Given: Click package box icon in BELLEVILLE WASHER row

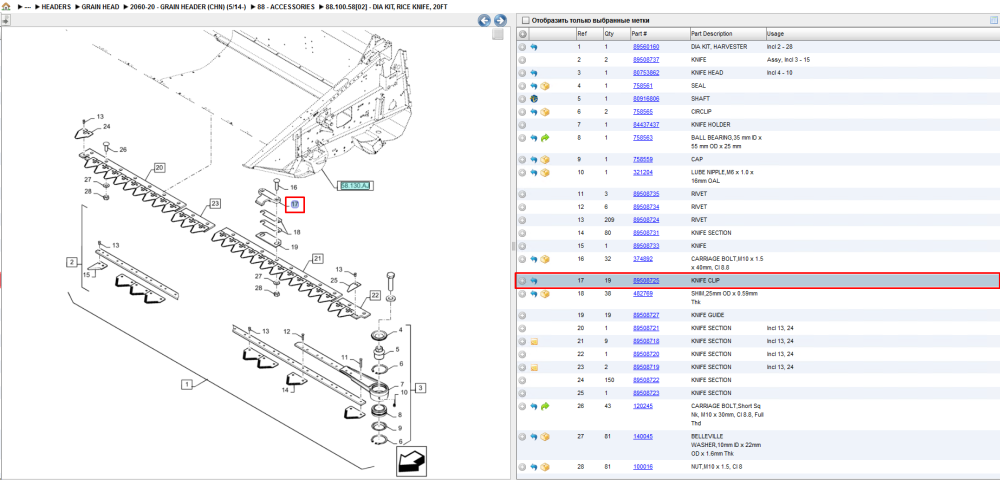Looking at the screenshot, I should tap(545, 437).
